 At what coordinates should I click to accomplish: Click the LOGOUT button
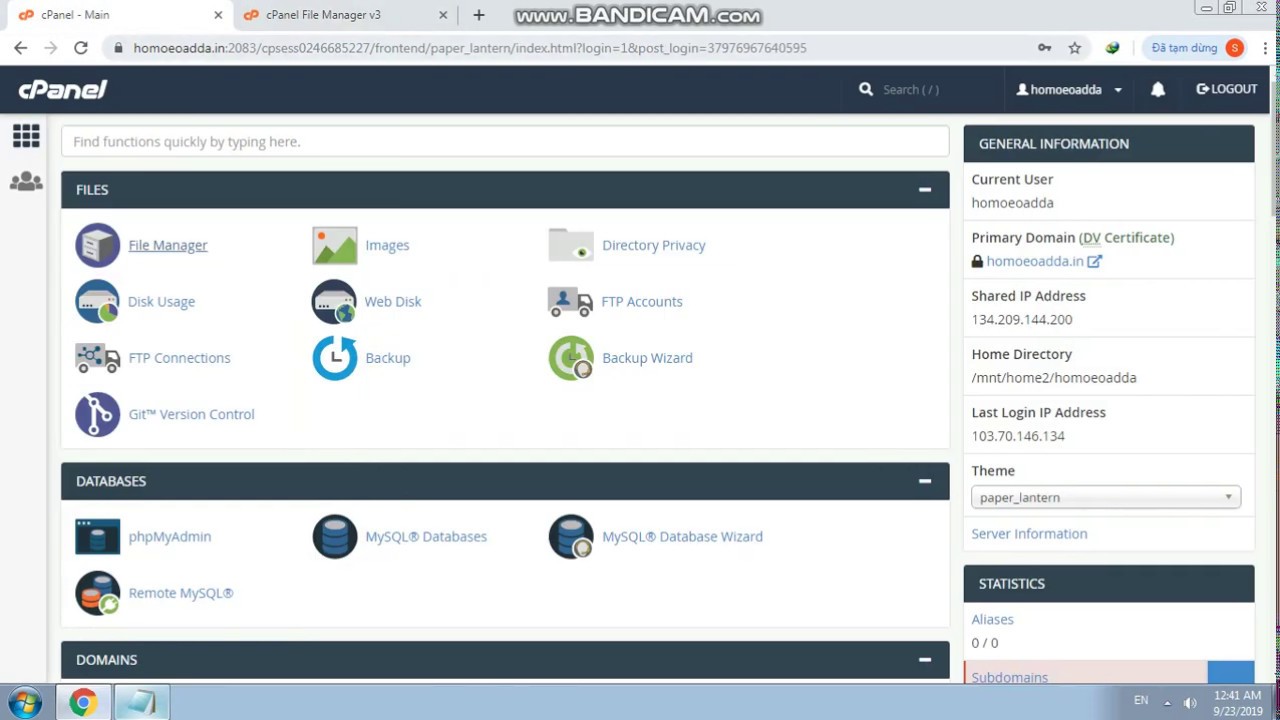[1227, 89]
